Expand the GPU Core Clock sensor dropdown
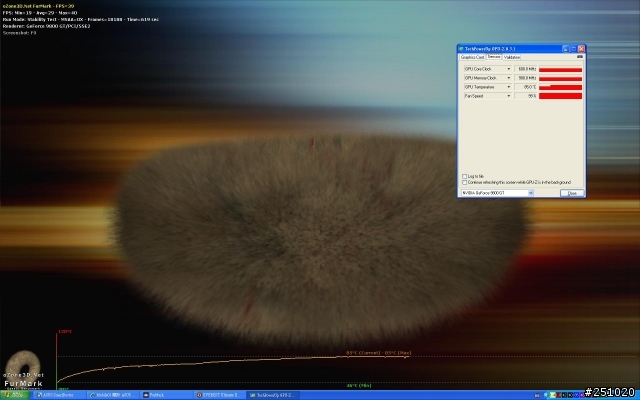This screenshot has height=400, width=640. pos(509,69)
